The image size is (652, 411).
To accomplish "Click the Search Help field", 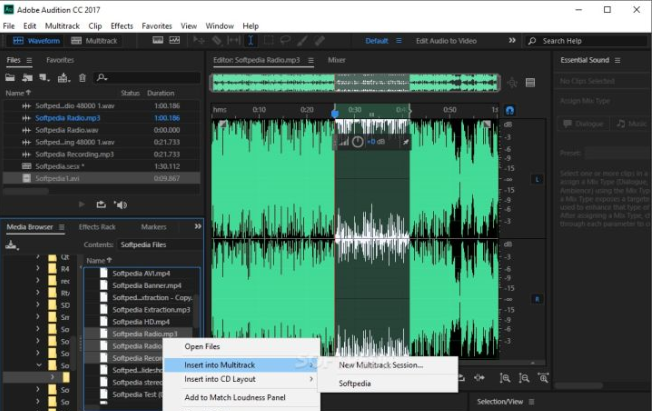I will pyautogui.click(x=586, y=41).
